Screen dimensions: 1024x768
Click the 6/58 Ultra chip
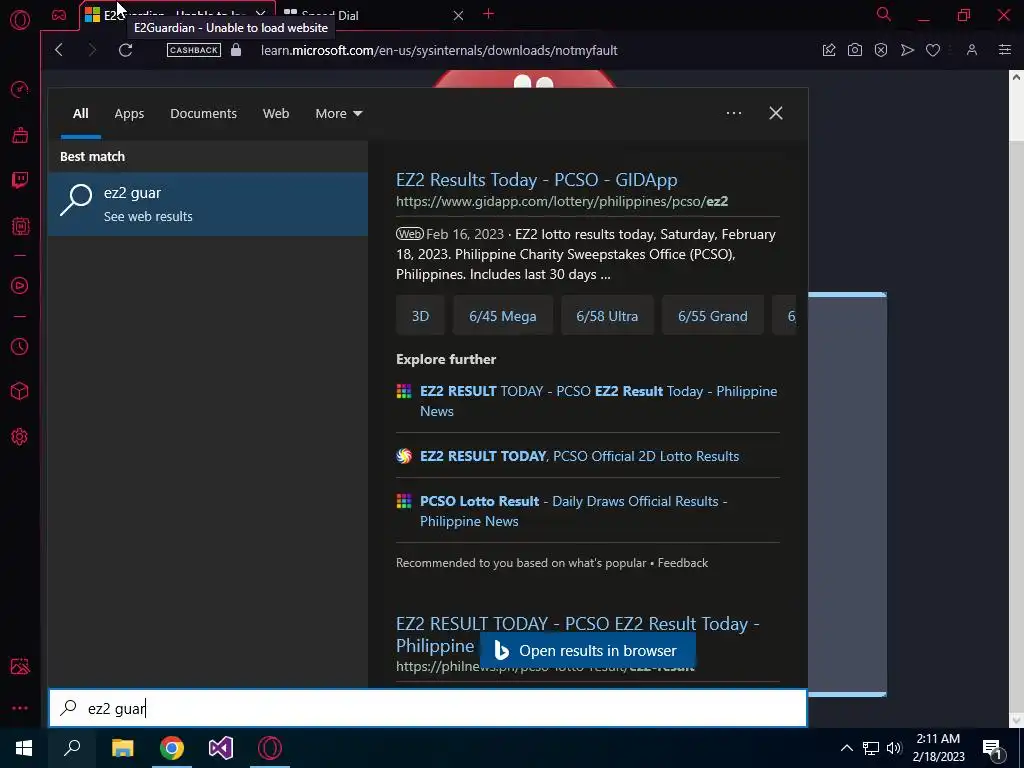coord(607,316)
